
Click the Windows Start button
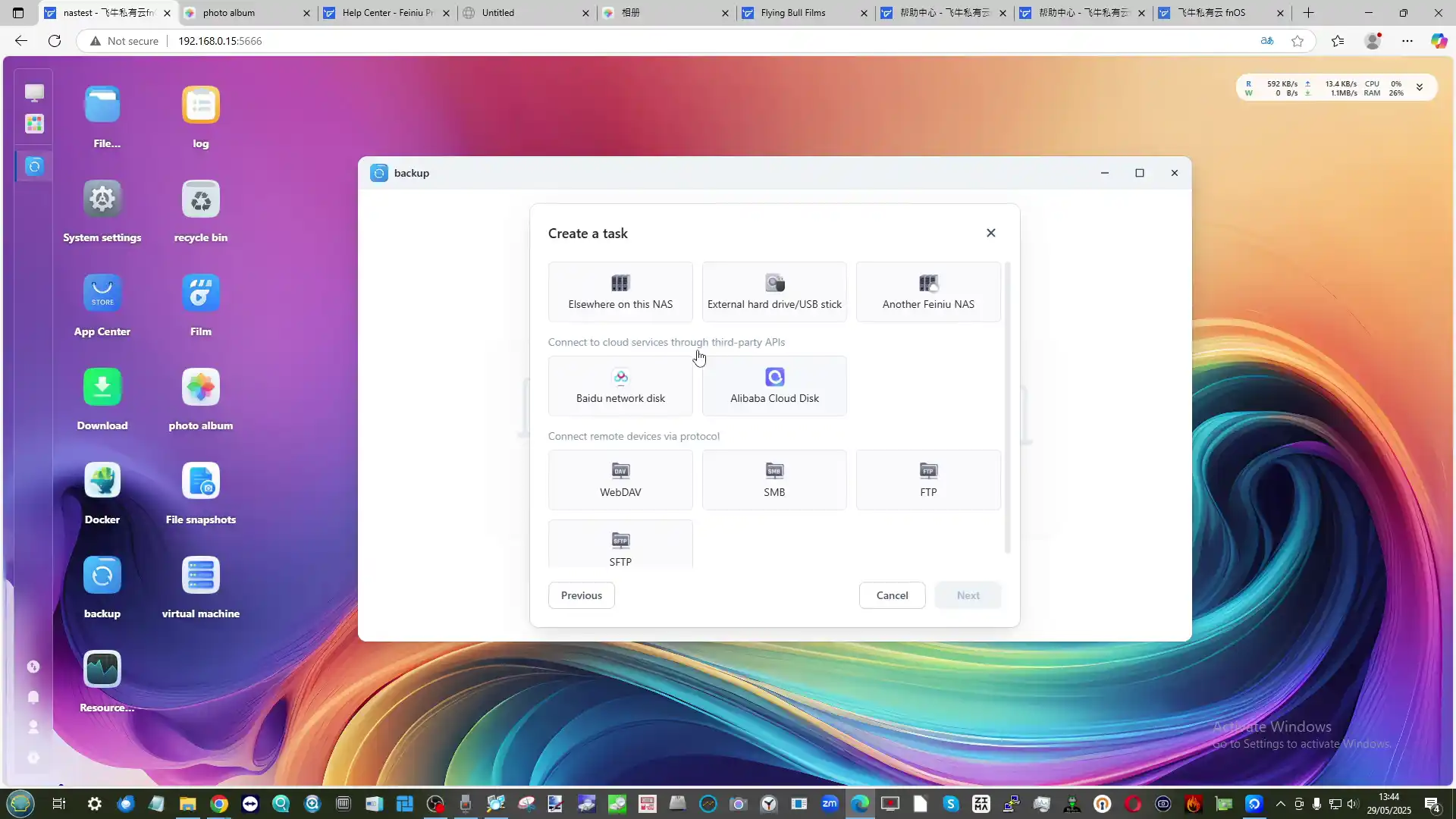point(20,804)
